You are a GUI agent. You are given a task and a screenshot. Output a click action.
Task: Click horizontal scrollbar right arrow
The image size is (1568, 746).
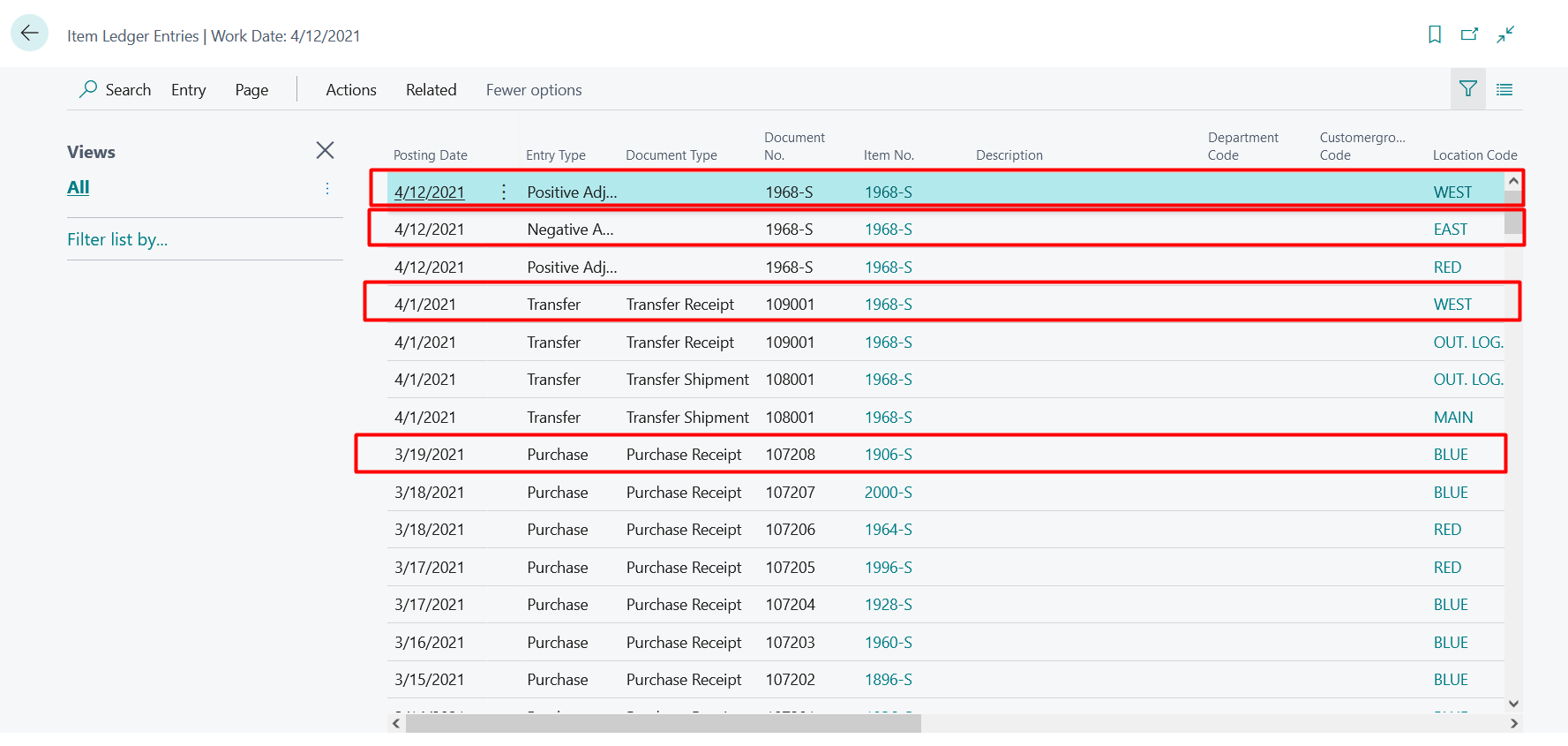(x=1514, y=723)
